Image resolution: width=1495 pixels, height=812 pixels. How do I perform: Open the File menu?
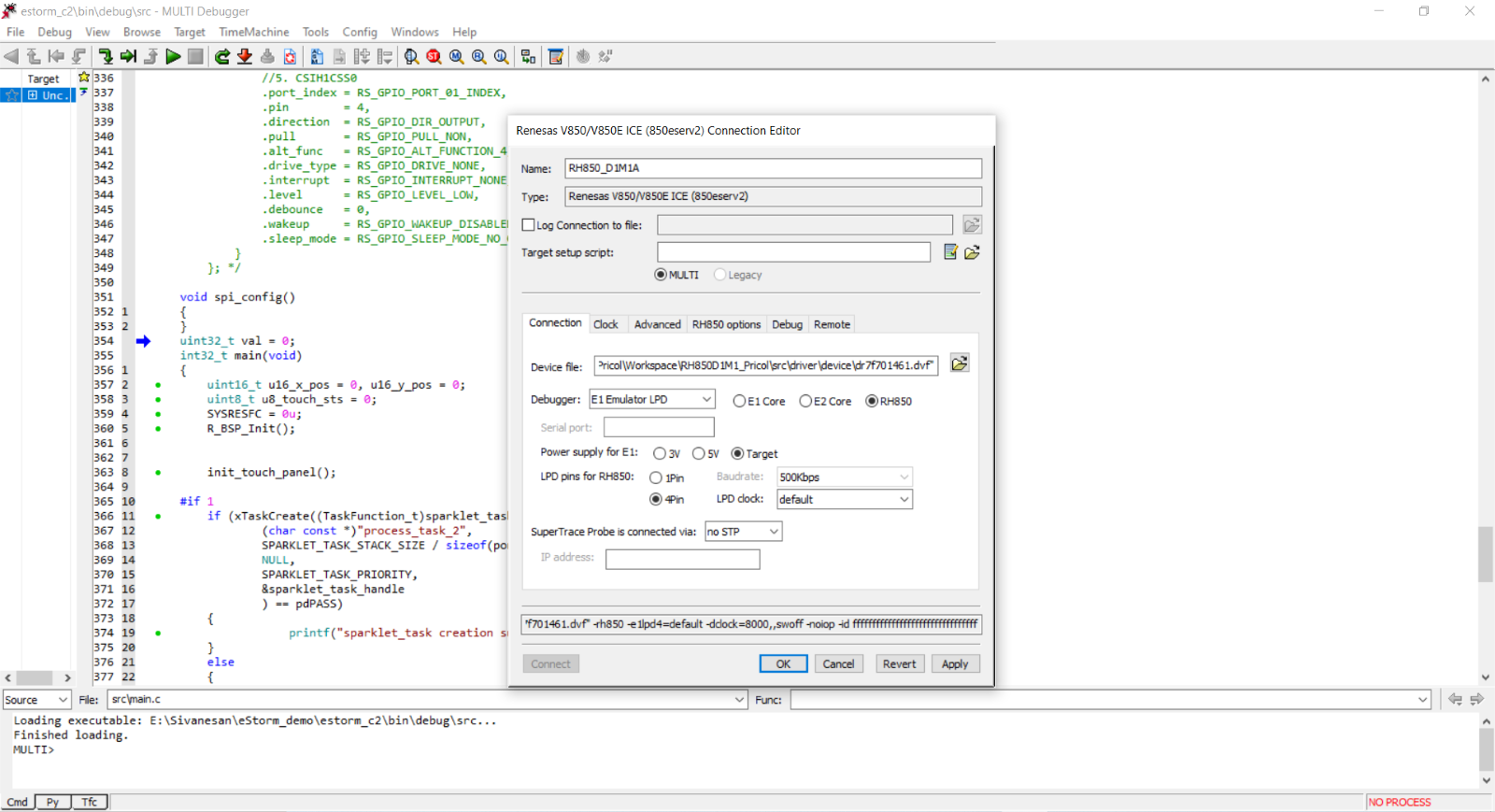tap(16, 32)
